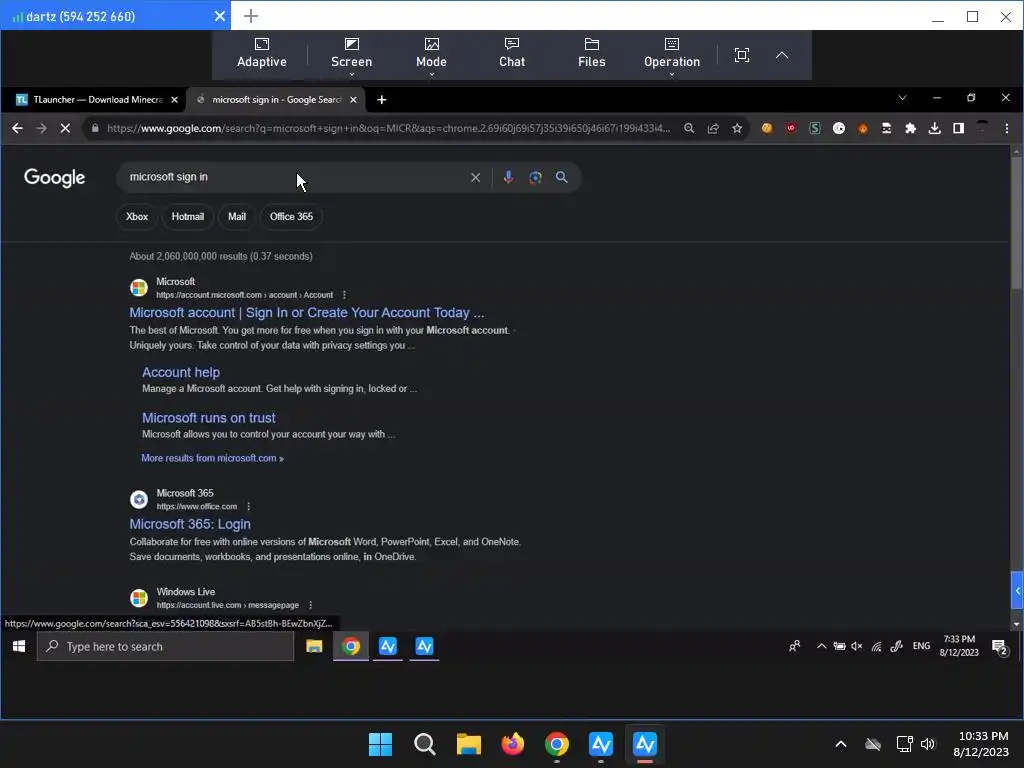Open the Screen dropdown menu
1024x768 pixels.
coord(351,55)
